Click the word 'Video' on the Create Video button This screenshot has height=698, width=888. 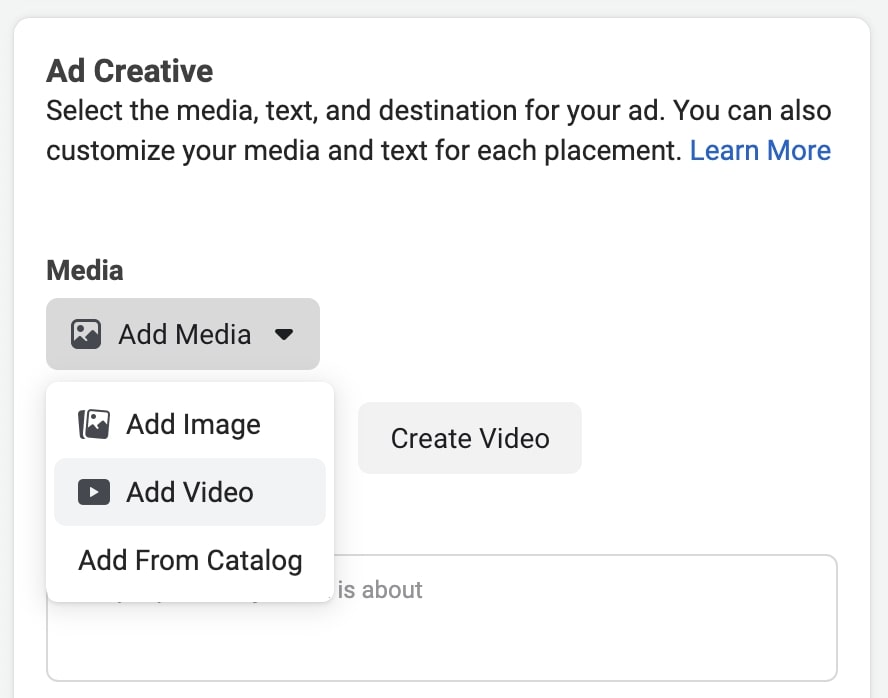click(x=513, y=438)
